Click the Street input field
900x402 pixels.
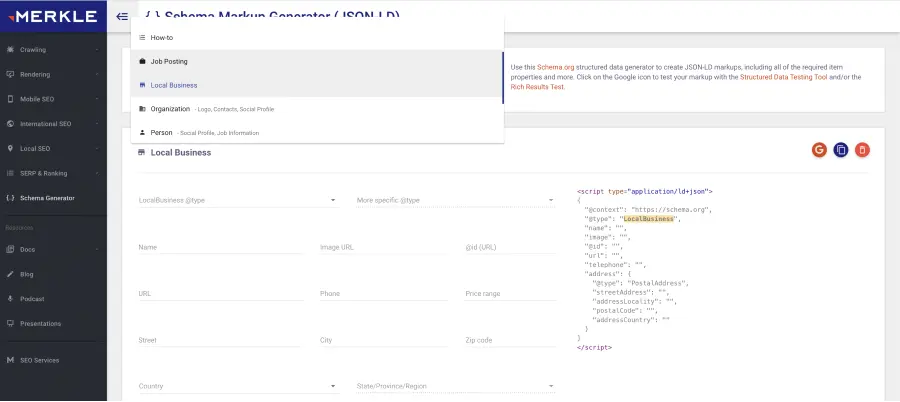pyautogui.click(x=220, y=340)
